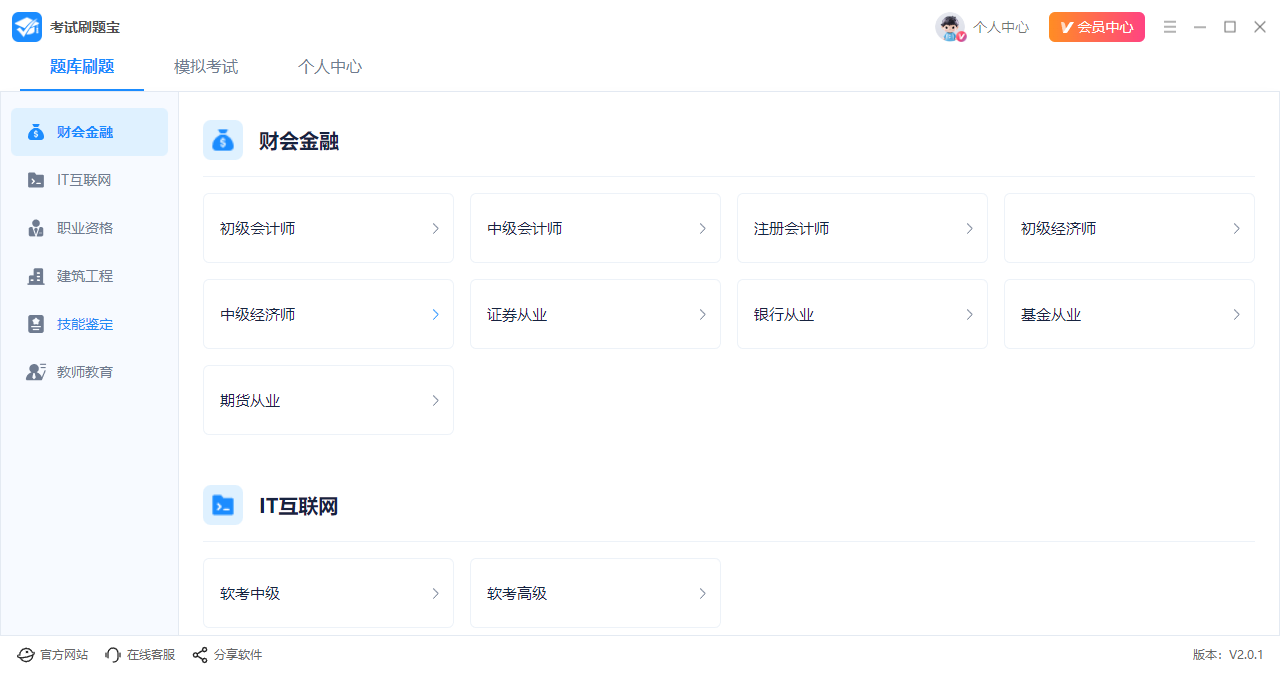Select the 教师教育 teacher icon in sidebar
Screen dimensions: 1280x674
(x=36, y=372)
